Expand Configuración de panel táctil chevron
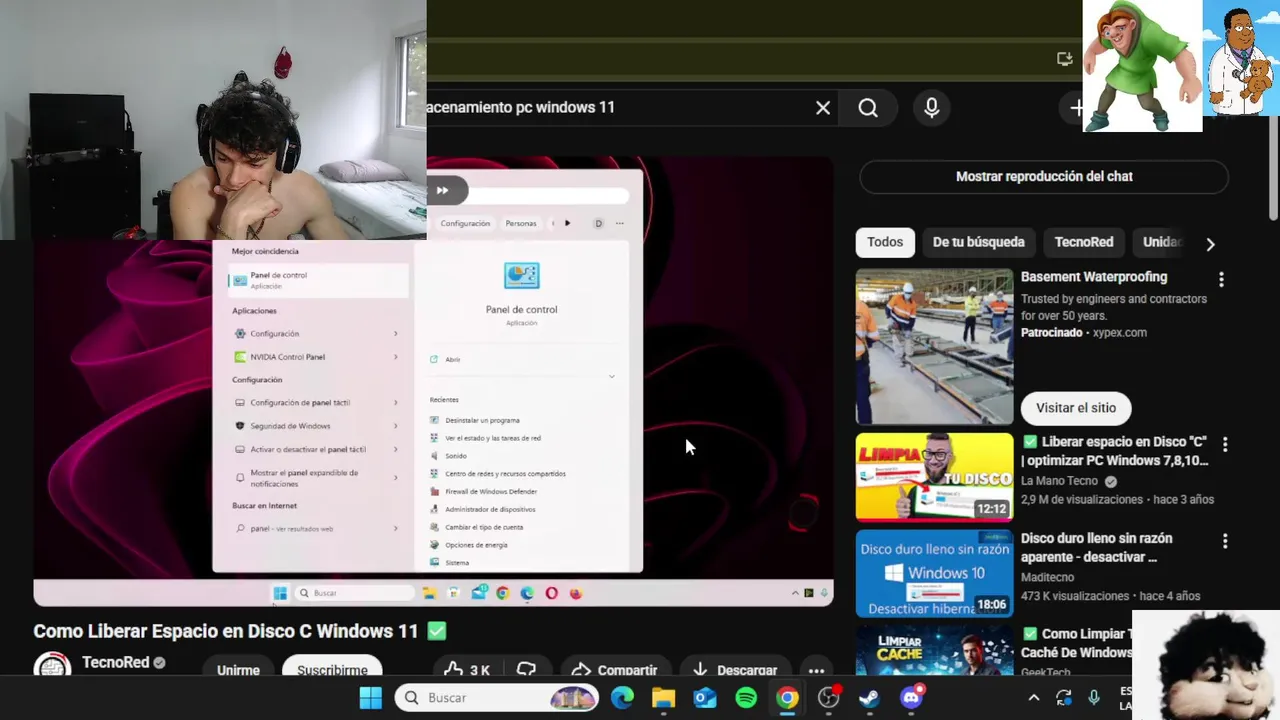 [396, 403]
